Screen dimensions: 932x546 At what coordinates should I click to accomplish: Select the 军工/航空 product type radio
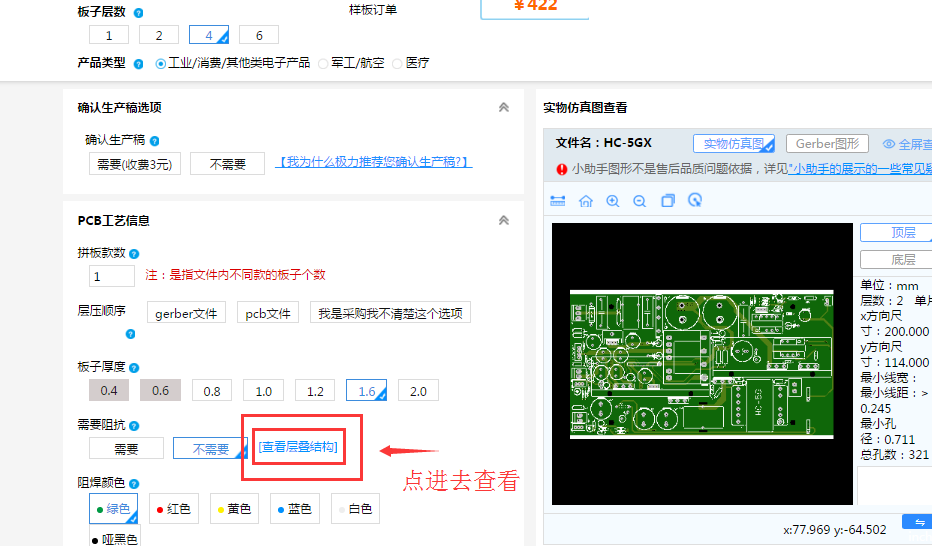(323, 63)
